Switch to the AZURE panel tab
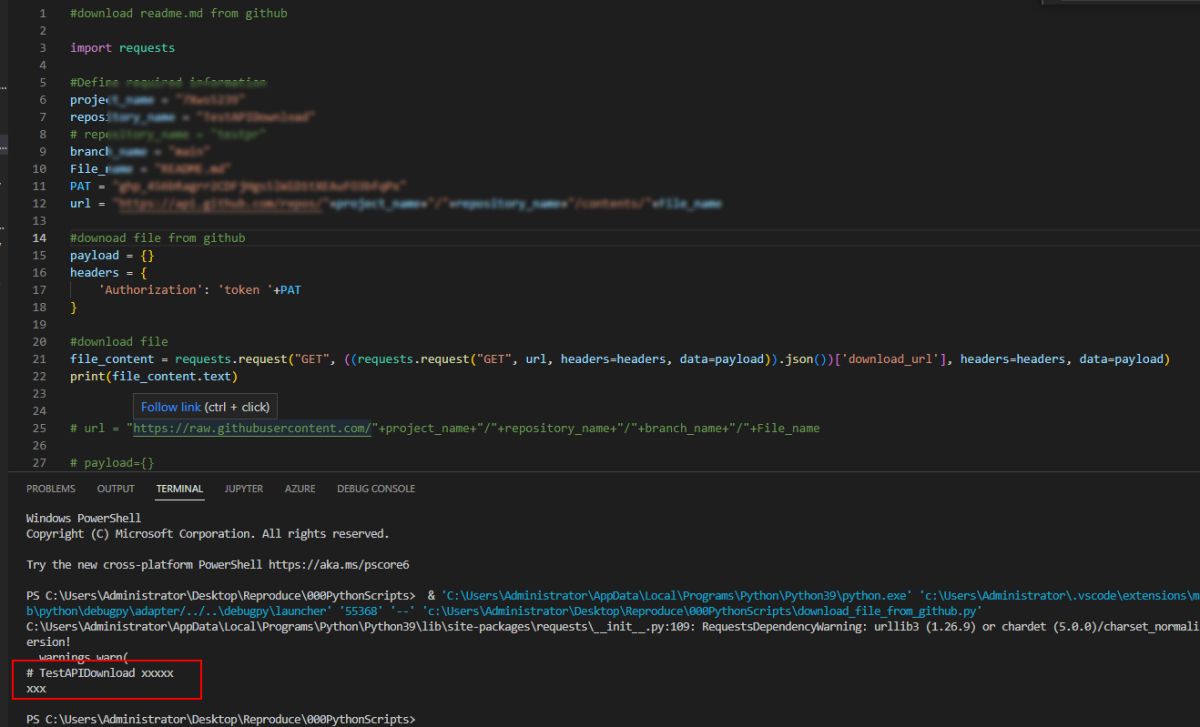The height and width of the screenshot is (727, 1200). [300, 489]
